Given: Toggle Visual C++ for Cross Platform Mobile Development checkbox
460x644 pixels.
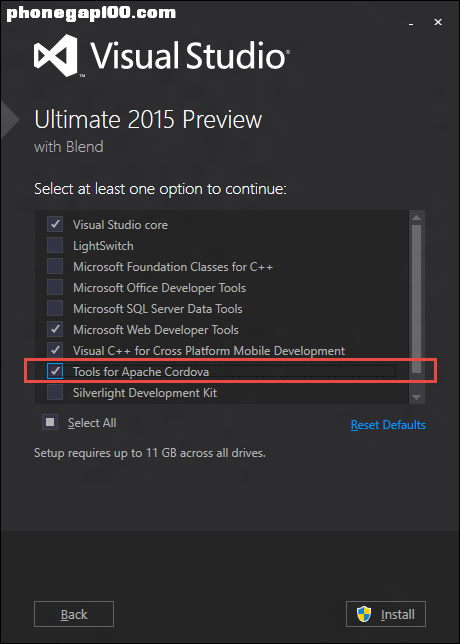Looking at the screenshot, I should [55, 350].
